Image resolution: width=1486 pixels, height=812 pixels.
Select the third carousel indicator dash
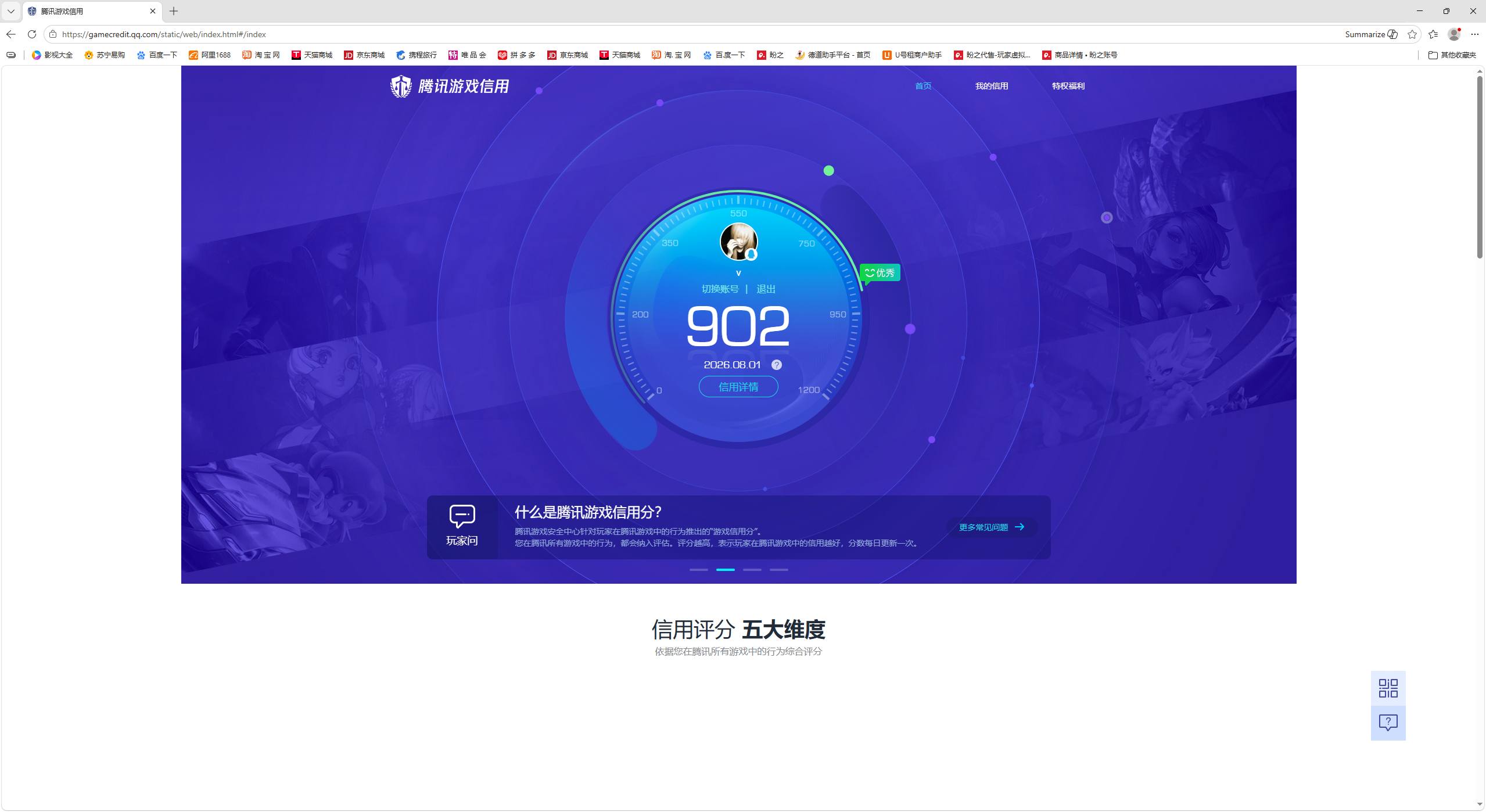pyautogui.click(x=752, y=570)
